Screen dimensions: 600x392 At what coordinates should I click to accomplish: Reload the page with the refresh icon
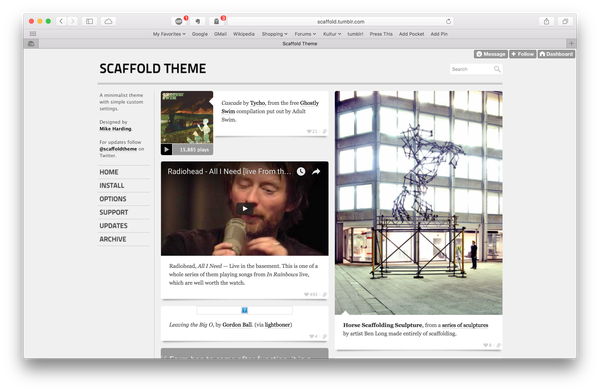coord(448,21)
